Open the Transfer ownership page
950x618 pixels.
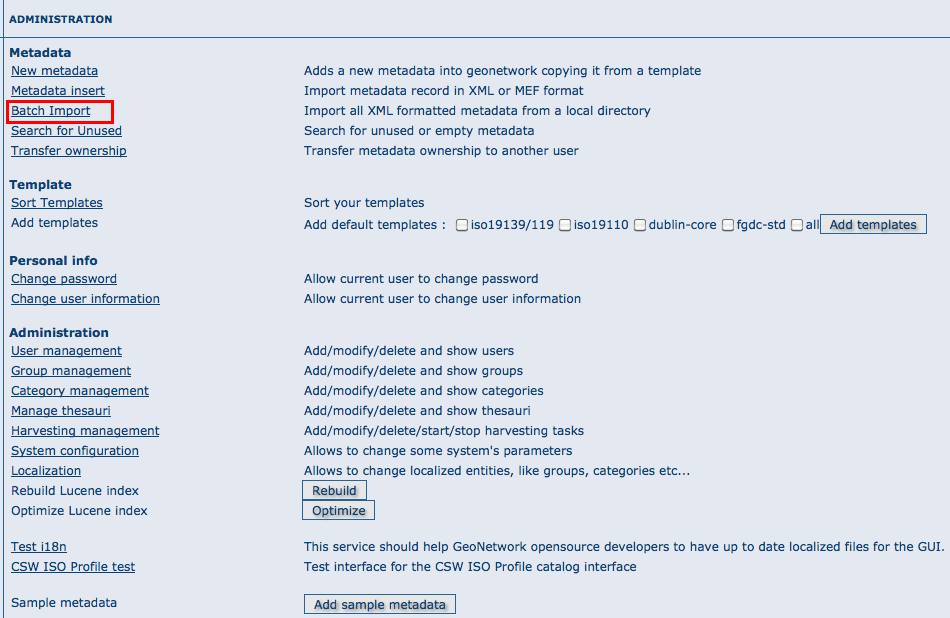pyautogui.click(x=68, y=150)
